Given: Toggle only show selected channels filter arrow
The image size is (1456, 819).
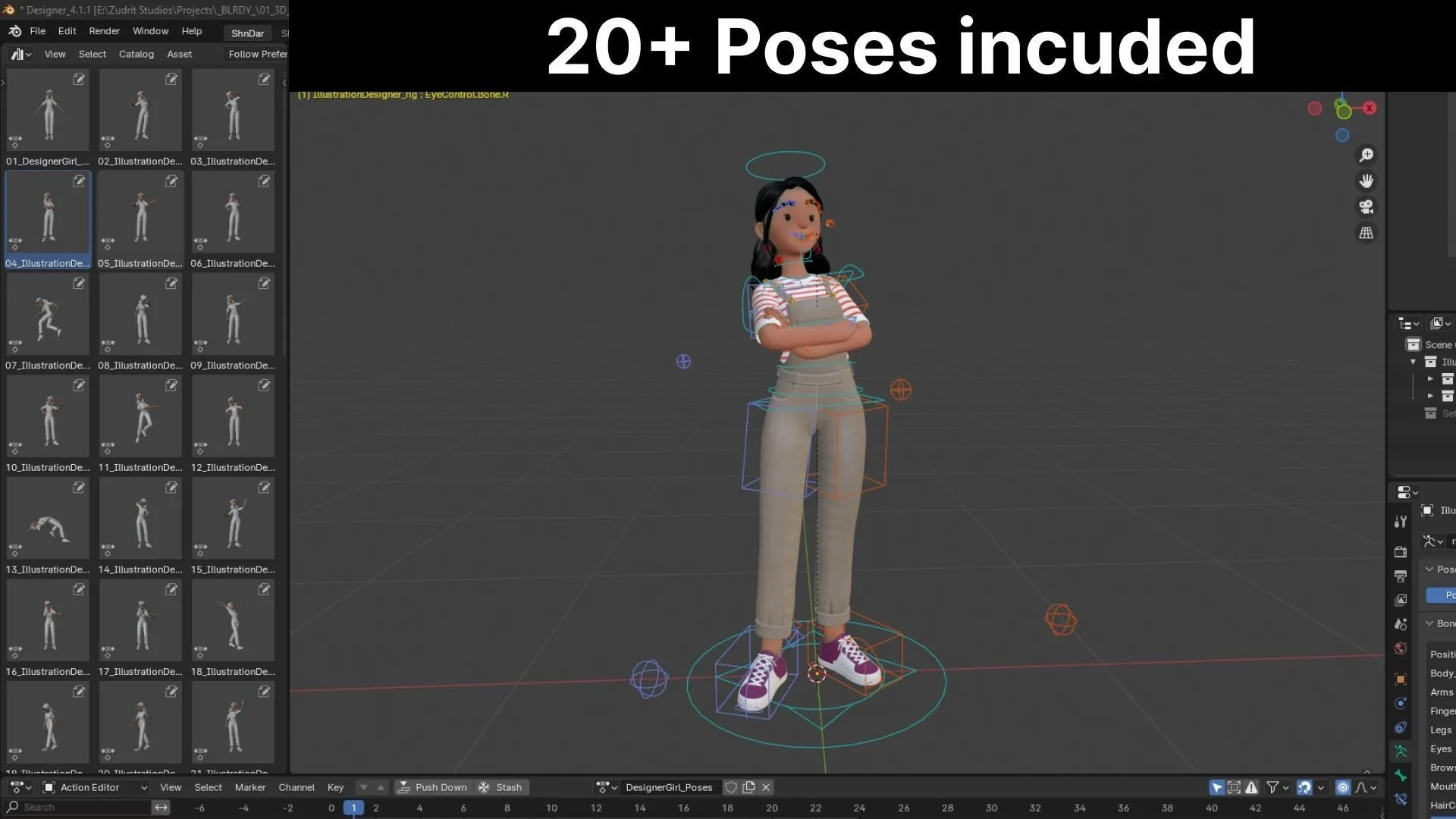Looking at the screenshot, I should click(1216, 788).
